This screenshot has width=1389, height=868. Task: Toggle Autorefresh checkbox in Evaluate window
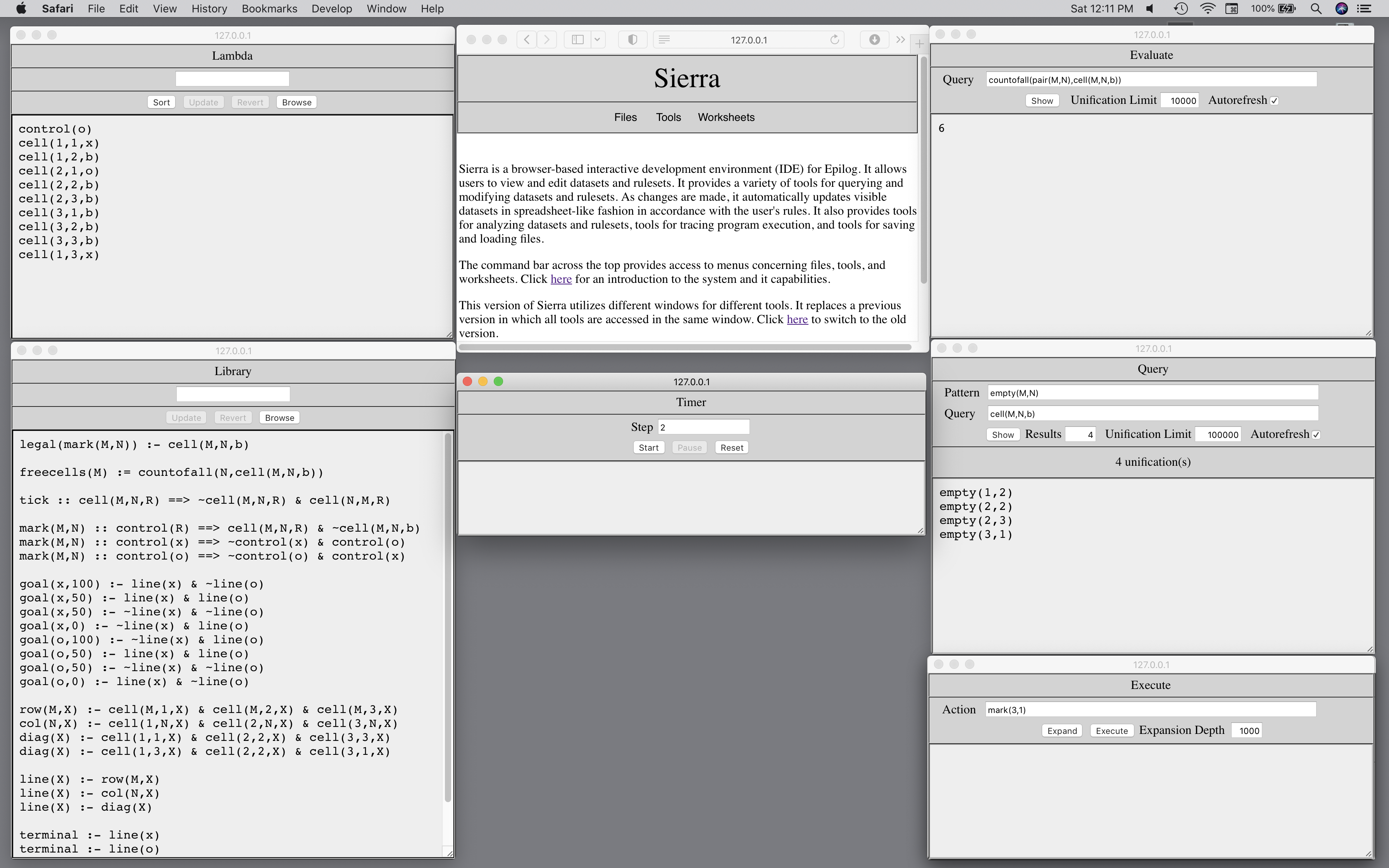(1274, 100)
